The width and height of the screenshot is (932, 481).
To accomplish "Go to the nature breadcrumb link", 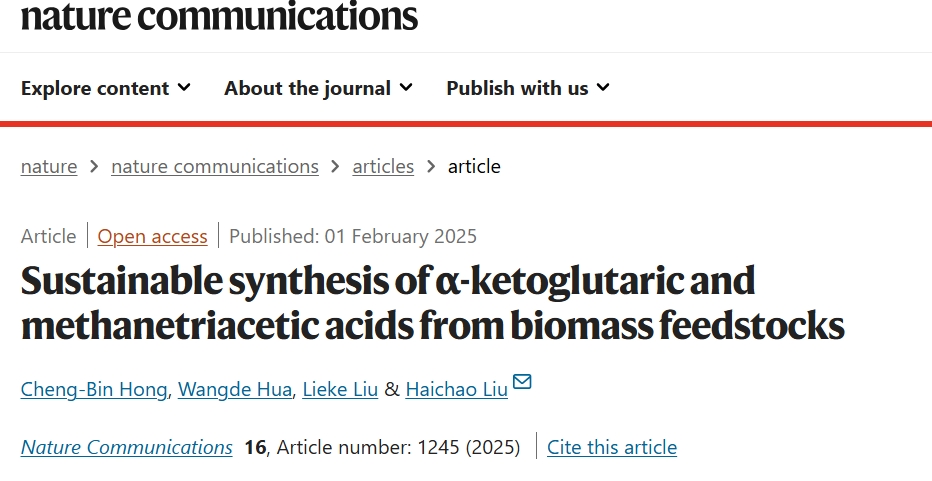I will [49, 166].
